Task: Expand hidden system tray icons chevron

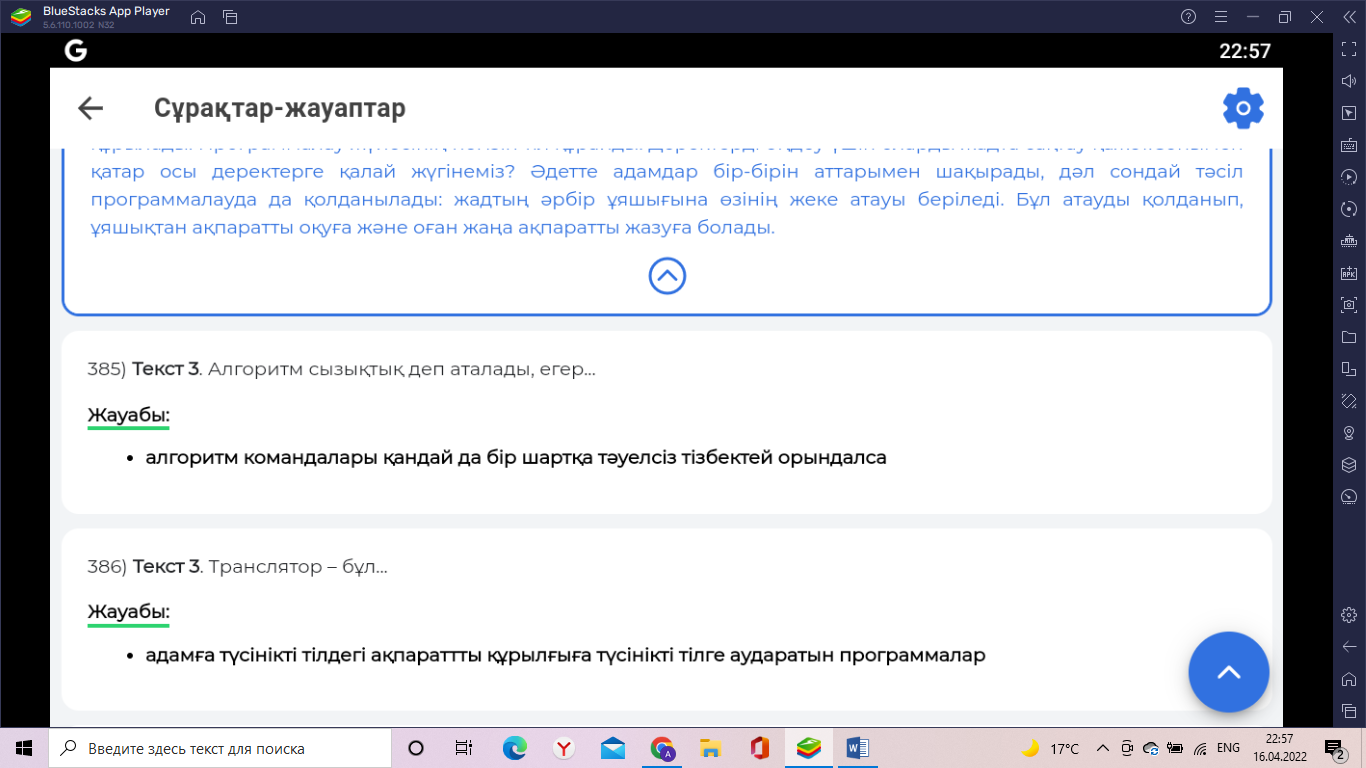Action: pyautogui.click(x=1103, y=748)
